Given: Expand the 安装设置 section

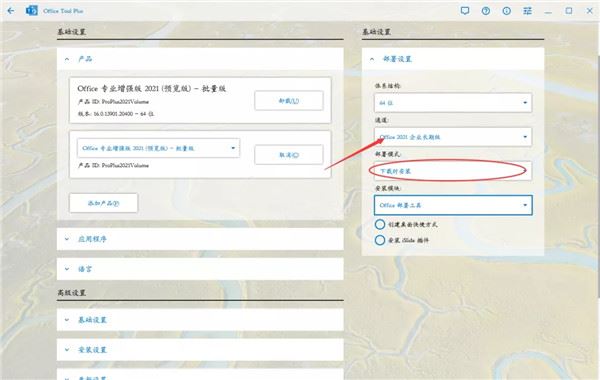Looking at the screenshot, I should (x=200, y=349).
